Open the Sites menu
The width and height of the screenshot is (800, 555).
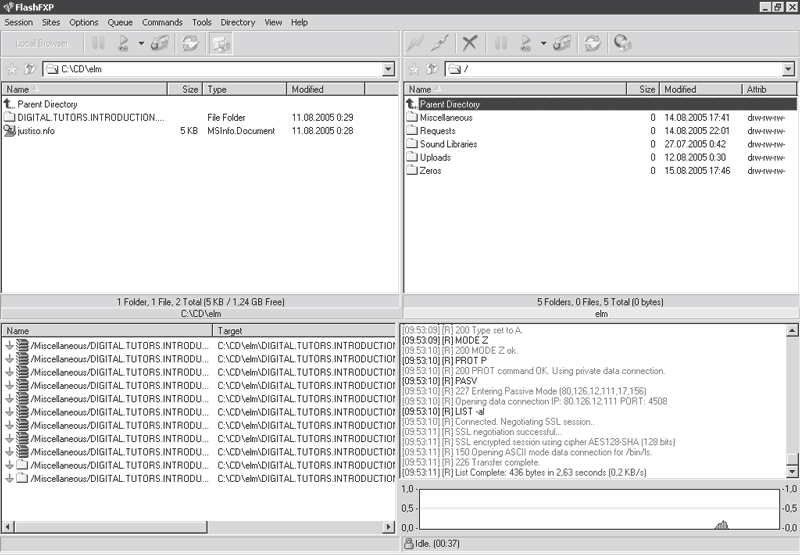pyautogui.click(x=51, y=22)
